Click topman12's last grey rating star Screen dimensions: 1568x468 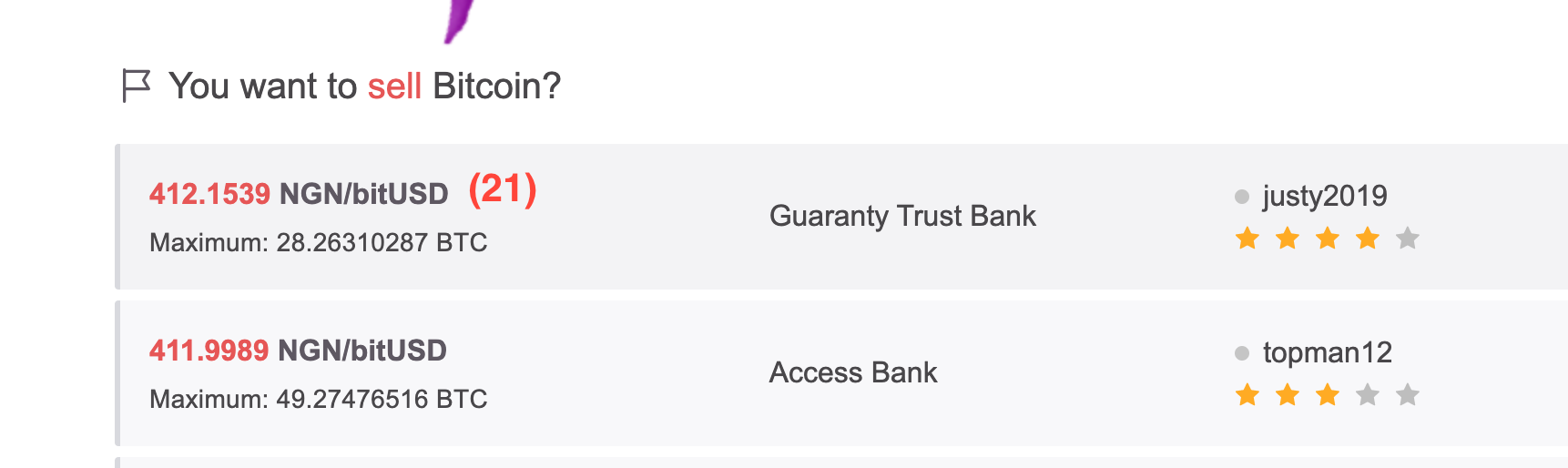tap(1408, 395)
